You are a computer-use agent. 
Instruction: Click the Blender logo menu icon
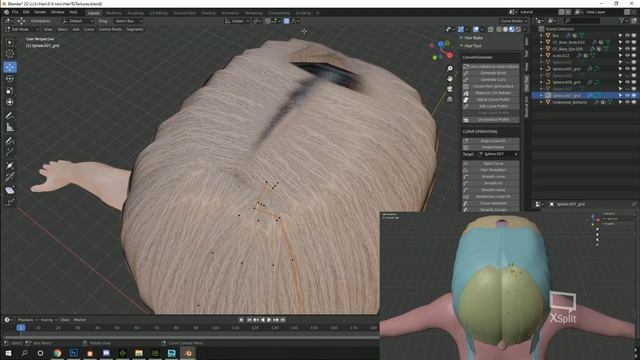coord(7,13)
